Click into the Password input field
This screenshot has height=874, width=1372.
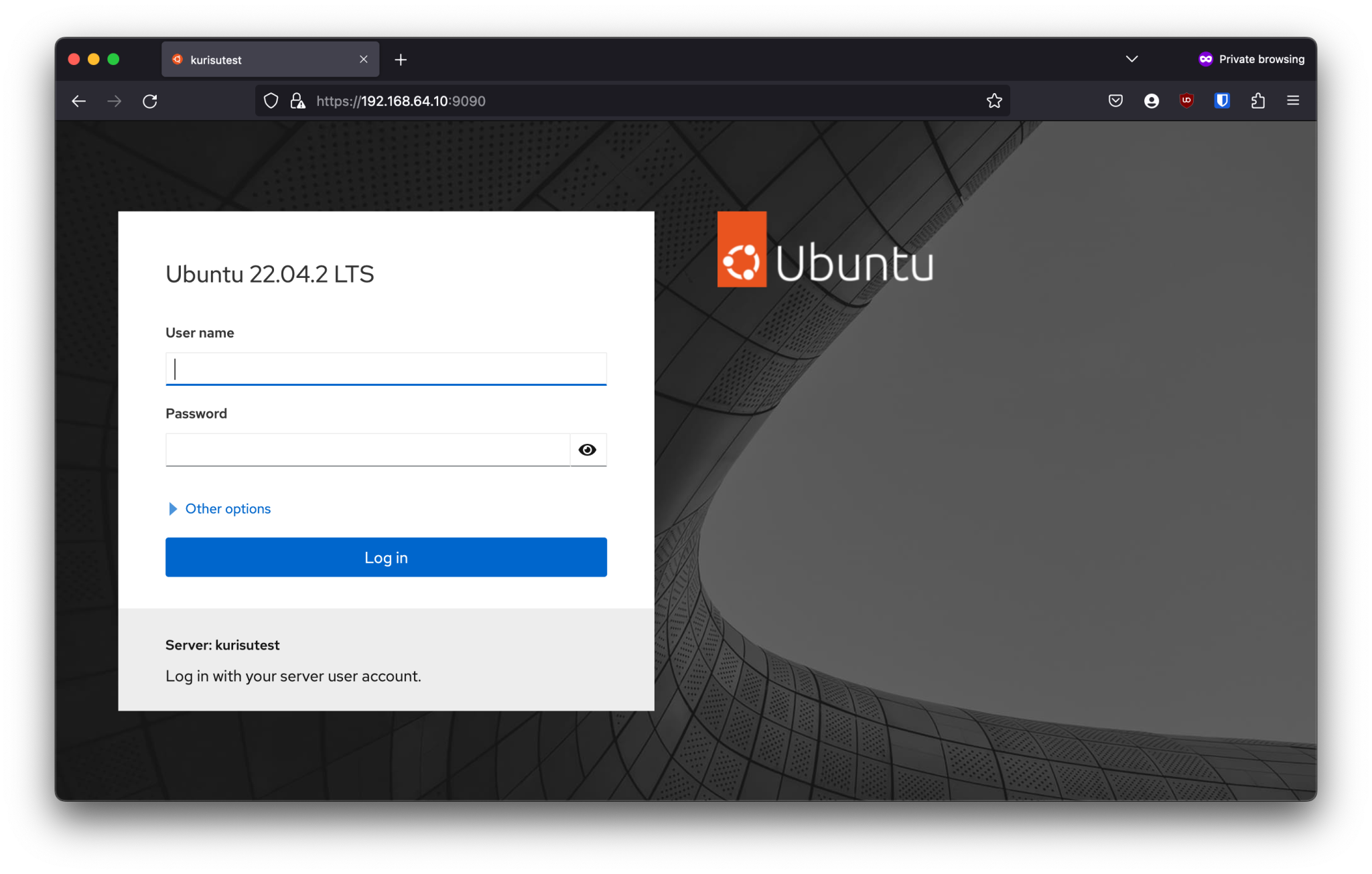(x=367, y=450)
